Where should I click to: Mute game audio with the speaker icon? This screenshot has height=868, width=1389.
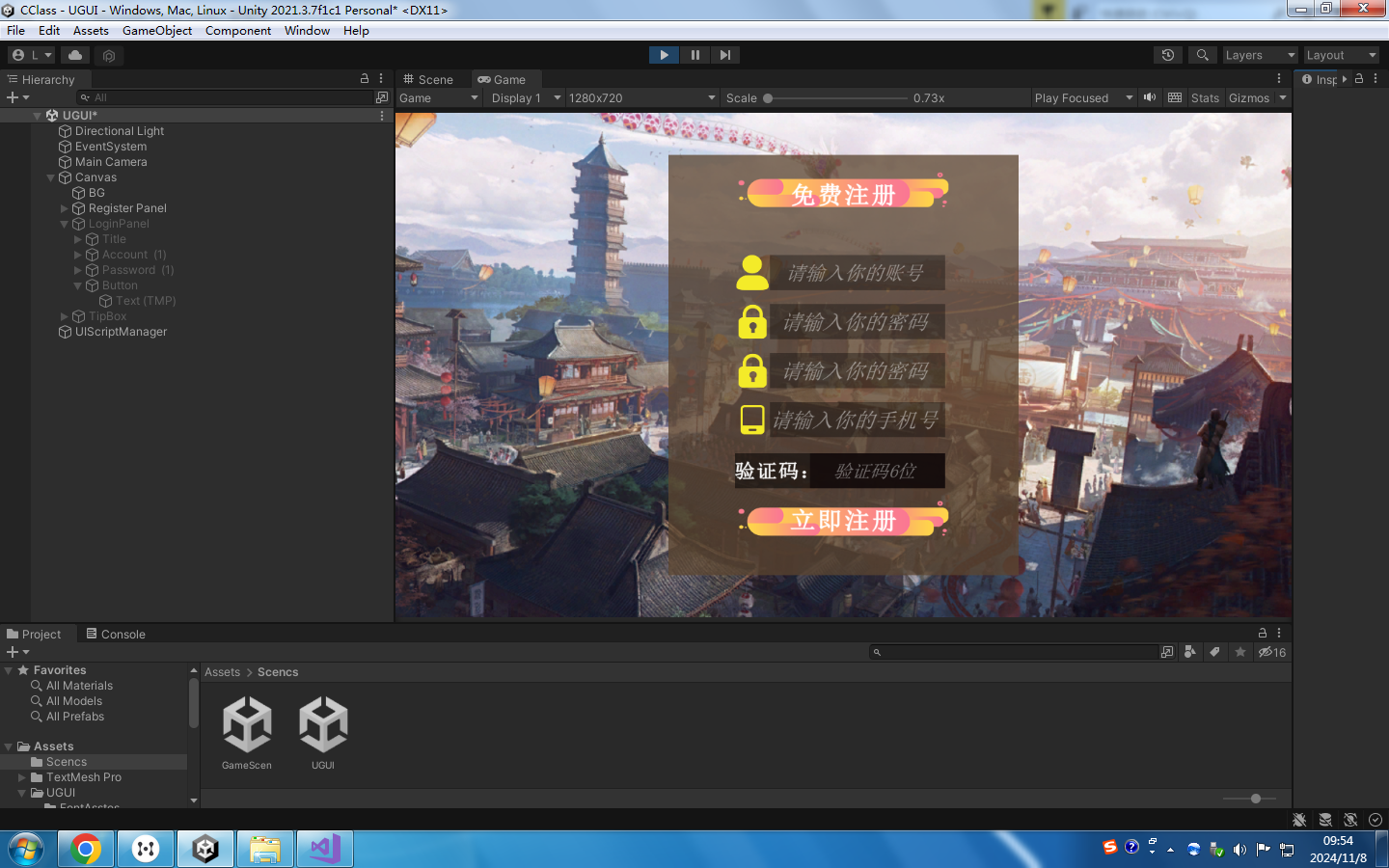(x=1149, y=97)
